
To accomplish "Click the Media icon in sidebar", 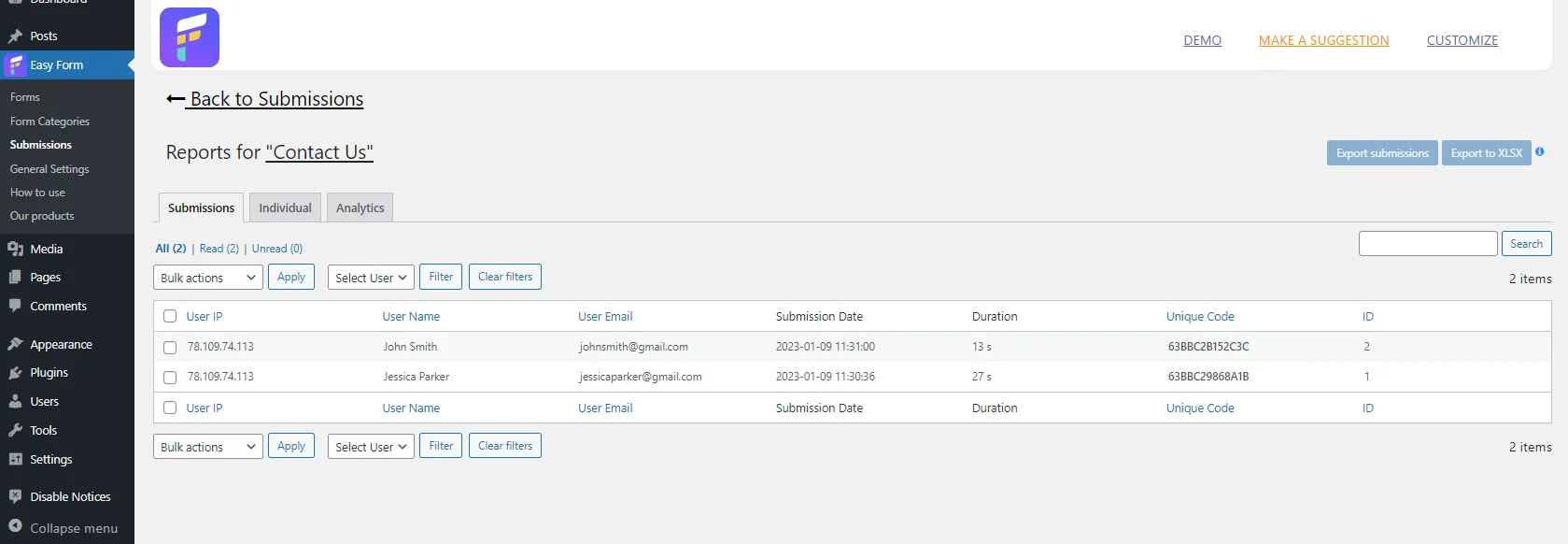I will (15, 249).
